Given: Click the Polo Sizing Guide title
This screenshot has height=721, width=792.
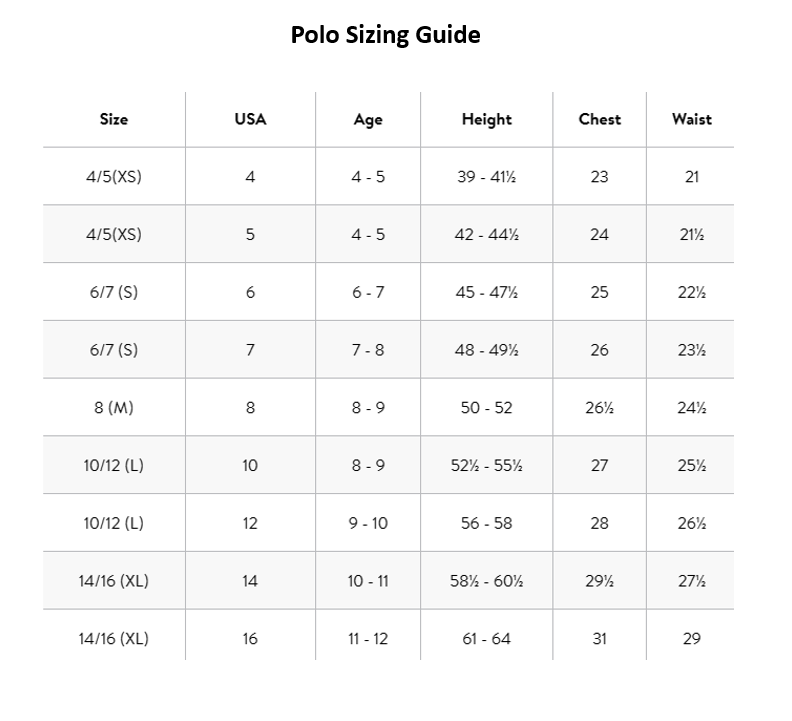Looking at the screenshot, I should click(385, 35).
